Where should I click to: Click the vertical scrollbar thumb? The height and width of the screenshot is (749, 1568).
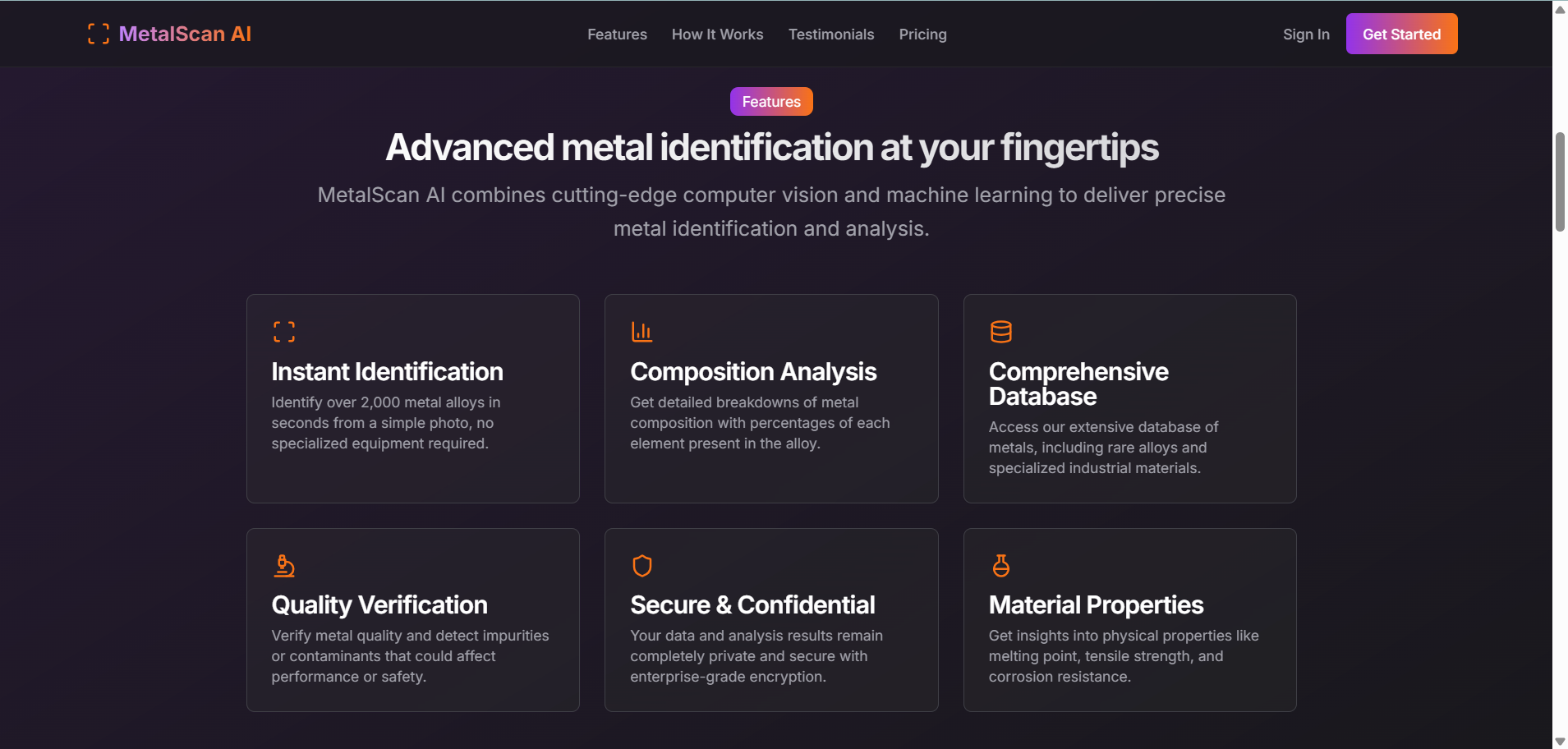(1560, 182)
